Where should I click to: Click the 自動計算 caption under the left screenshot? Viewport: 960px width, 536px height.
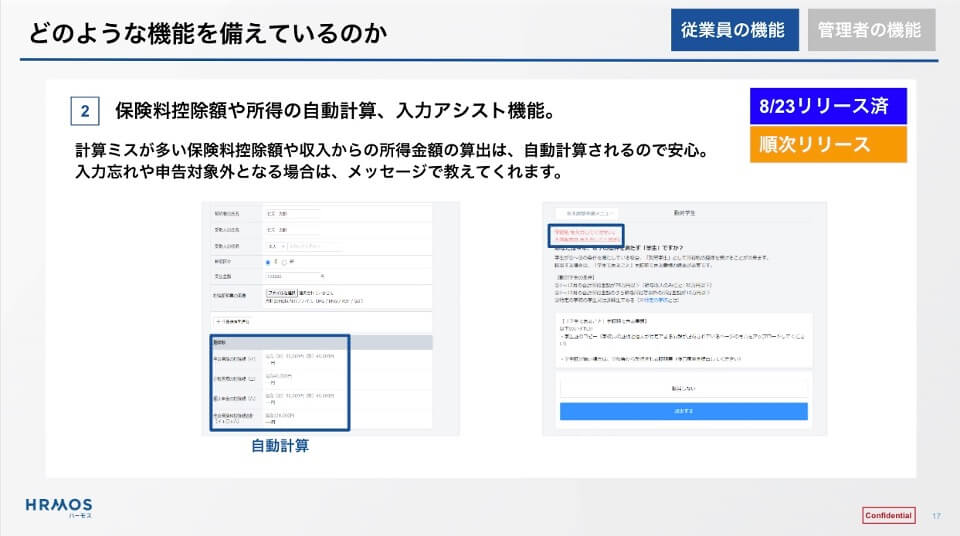click(280, 447)
